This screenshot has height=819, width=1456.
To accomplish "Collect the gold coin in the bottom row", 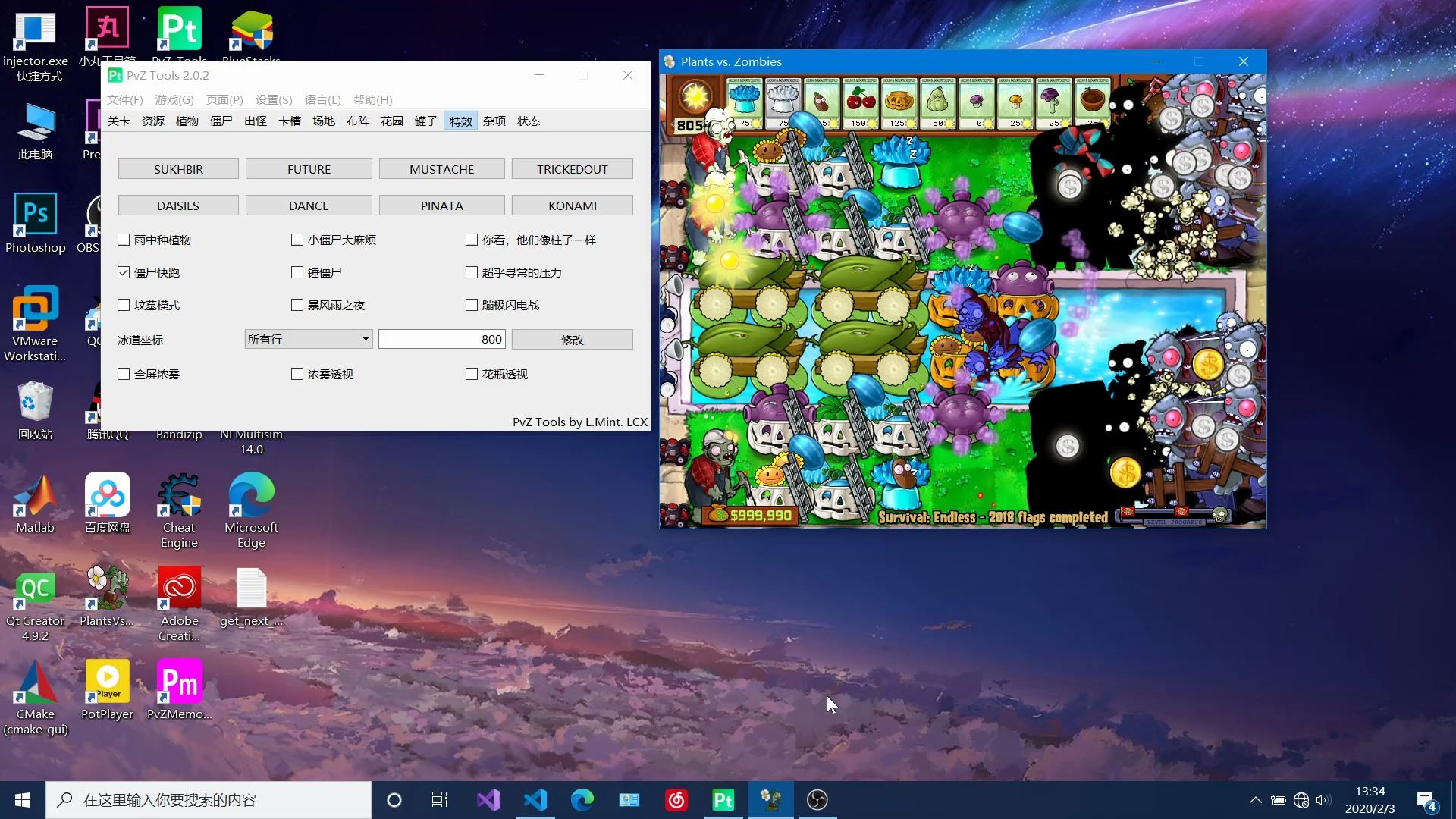I will point(1125,473).
